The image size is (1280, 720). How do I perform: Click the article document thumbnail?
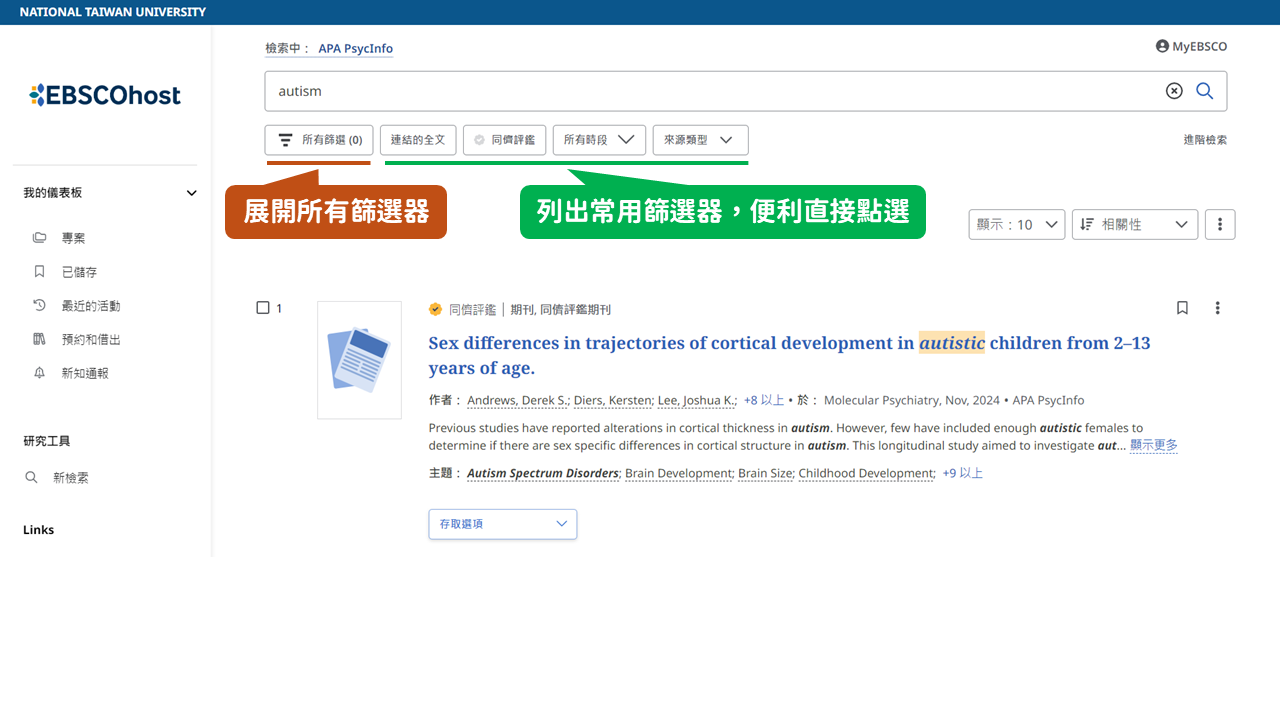pyautogui.click(x=359, y=360)
